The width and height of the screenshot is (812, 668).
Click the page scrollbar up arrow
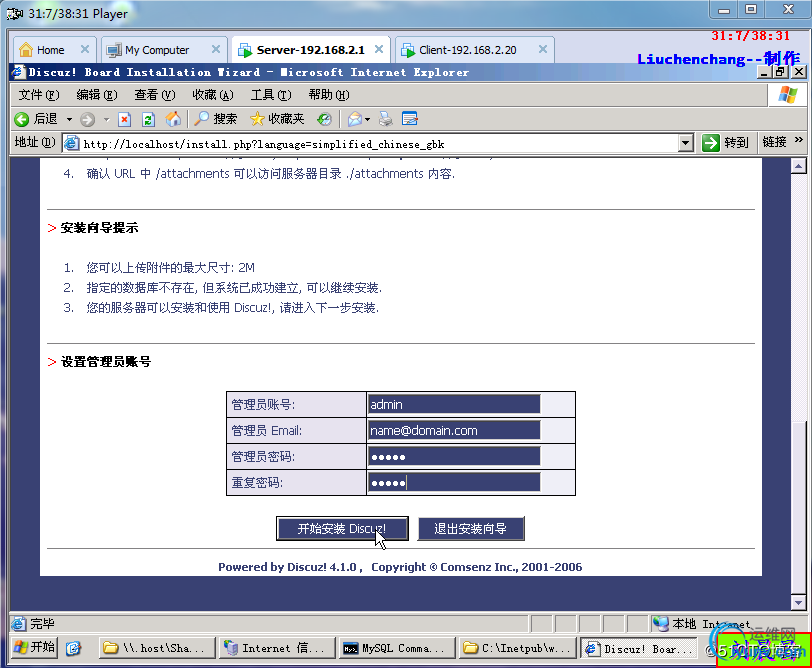pyautogui.click(x=799, y=166)
